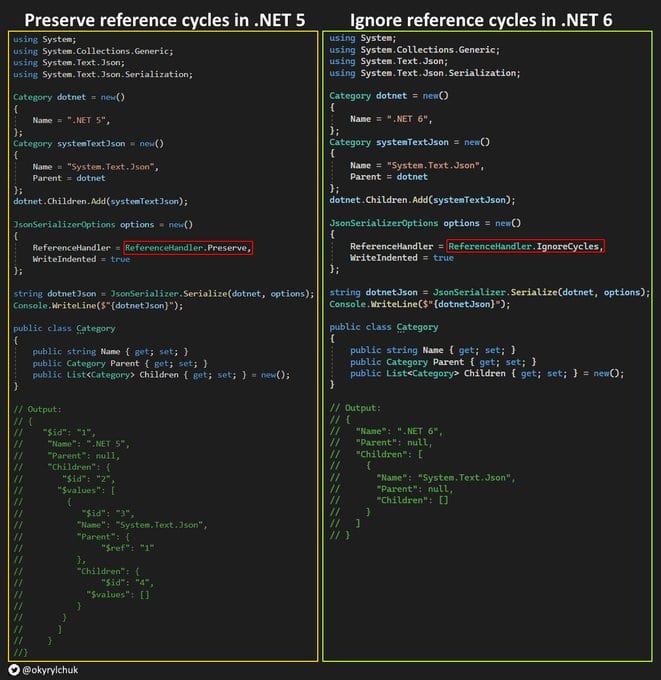Select ReferenceHandler.Preserve in the .NET 5 code
Screen dimensions: 661x680
[188, 248]
